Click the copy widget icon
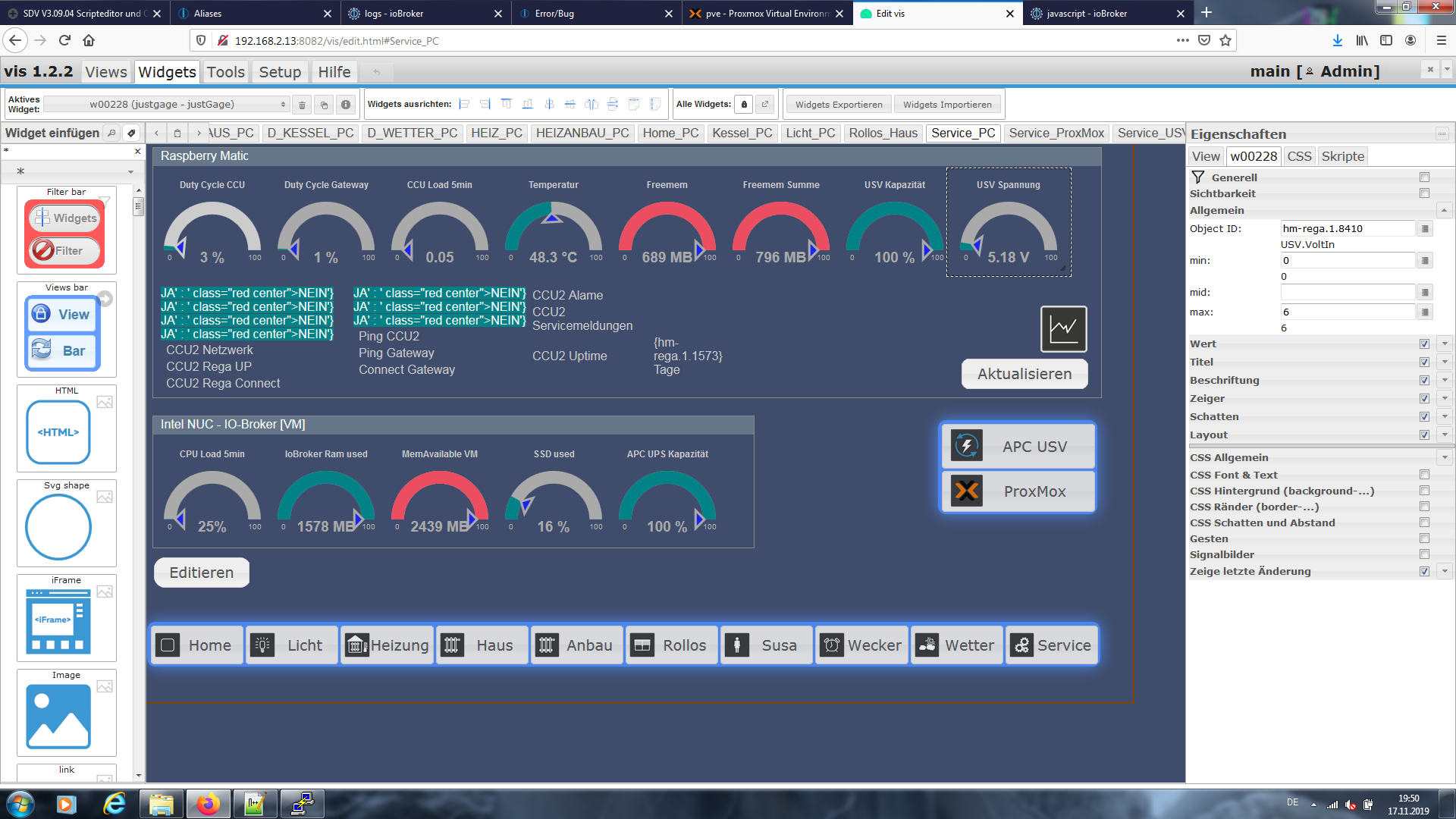The width and height of the screenshot is (1456, 819). coord(324,105)
